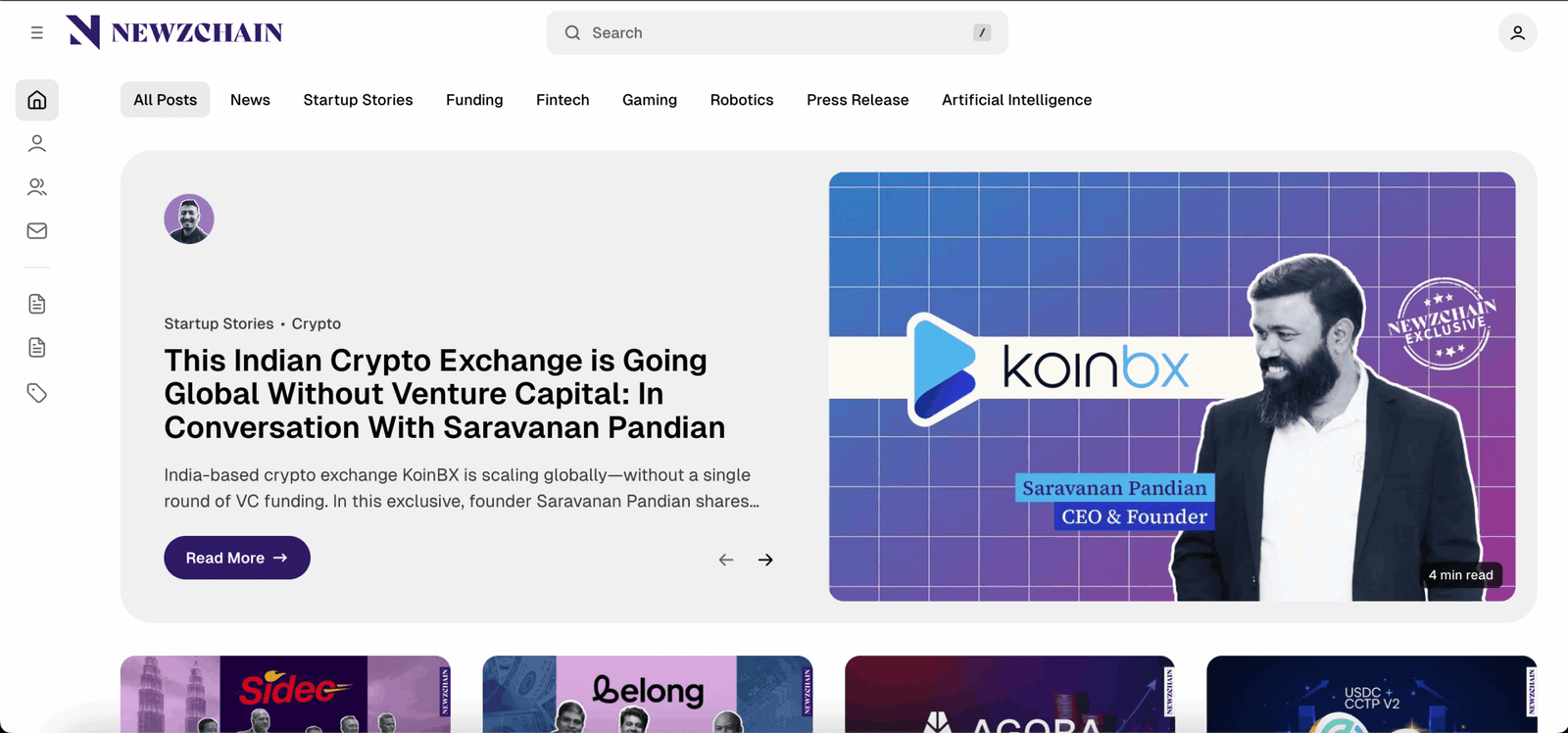This screenshot has width=1568, height=733.
Task: Go to the next featured story arrow
Action: (x=765, y=560)
